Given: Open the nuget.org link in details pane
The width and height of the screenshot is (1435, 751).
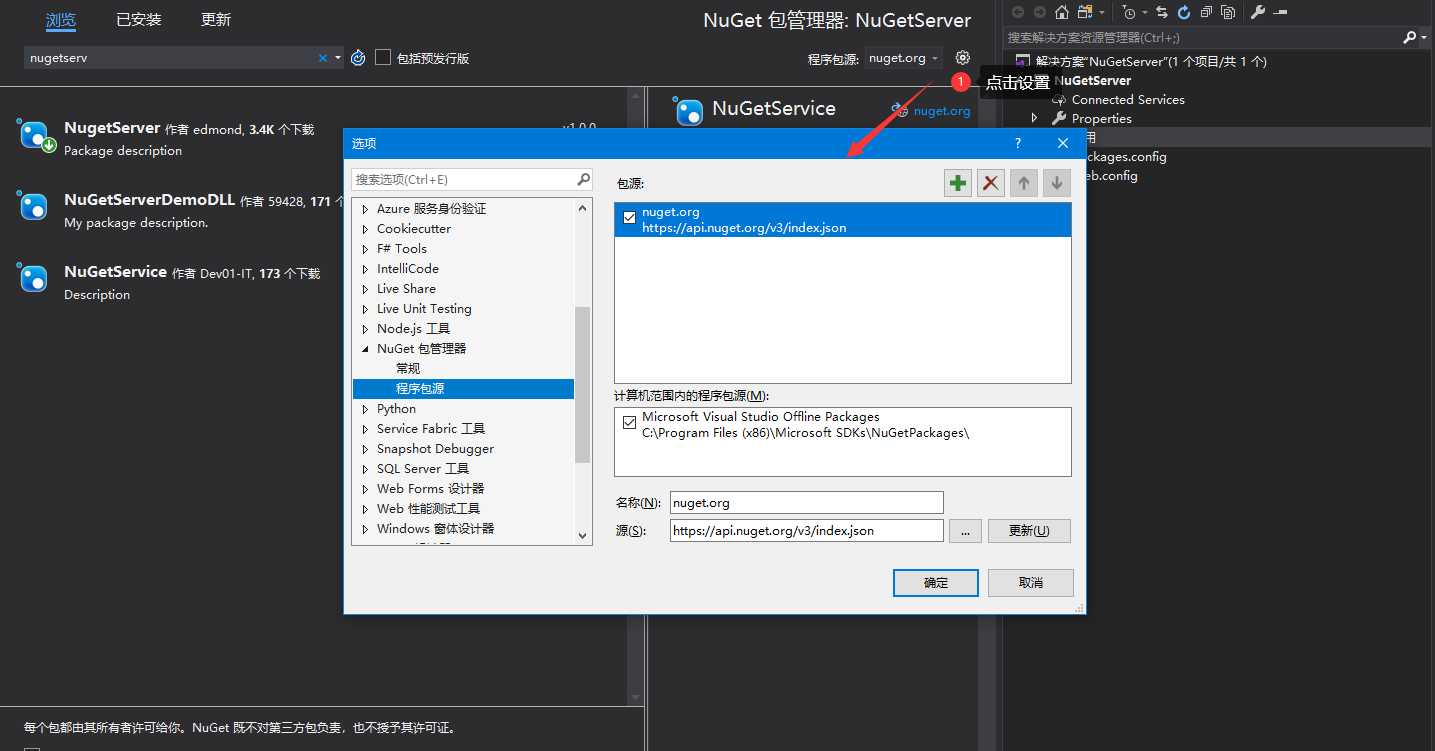Looking at the screenshot, I should tap(942, 111).
